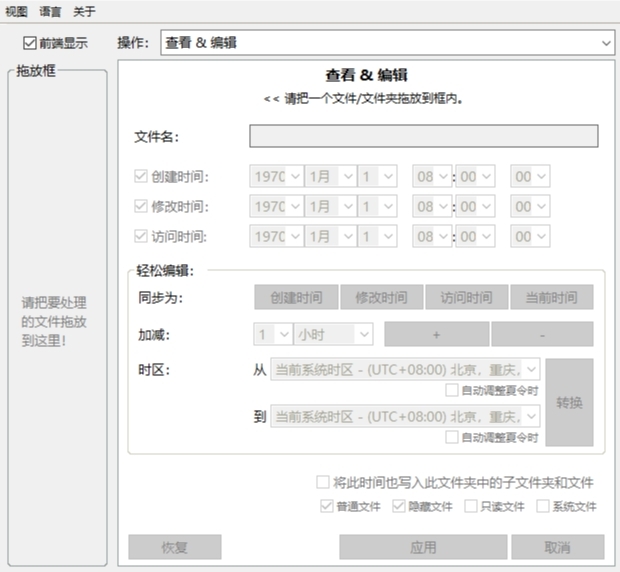Open the 修改时间 minute dropdown

tap(475, 206)
